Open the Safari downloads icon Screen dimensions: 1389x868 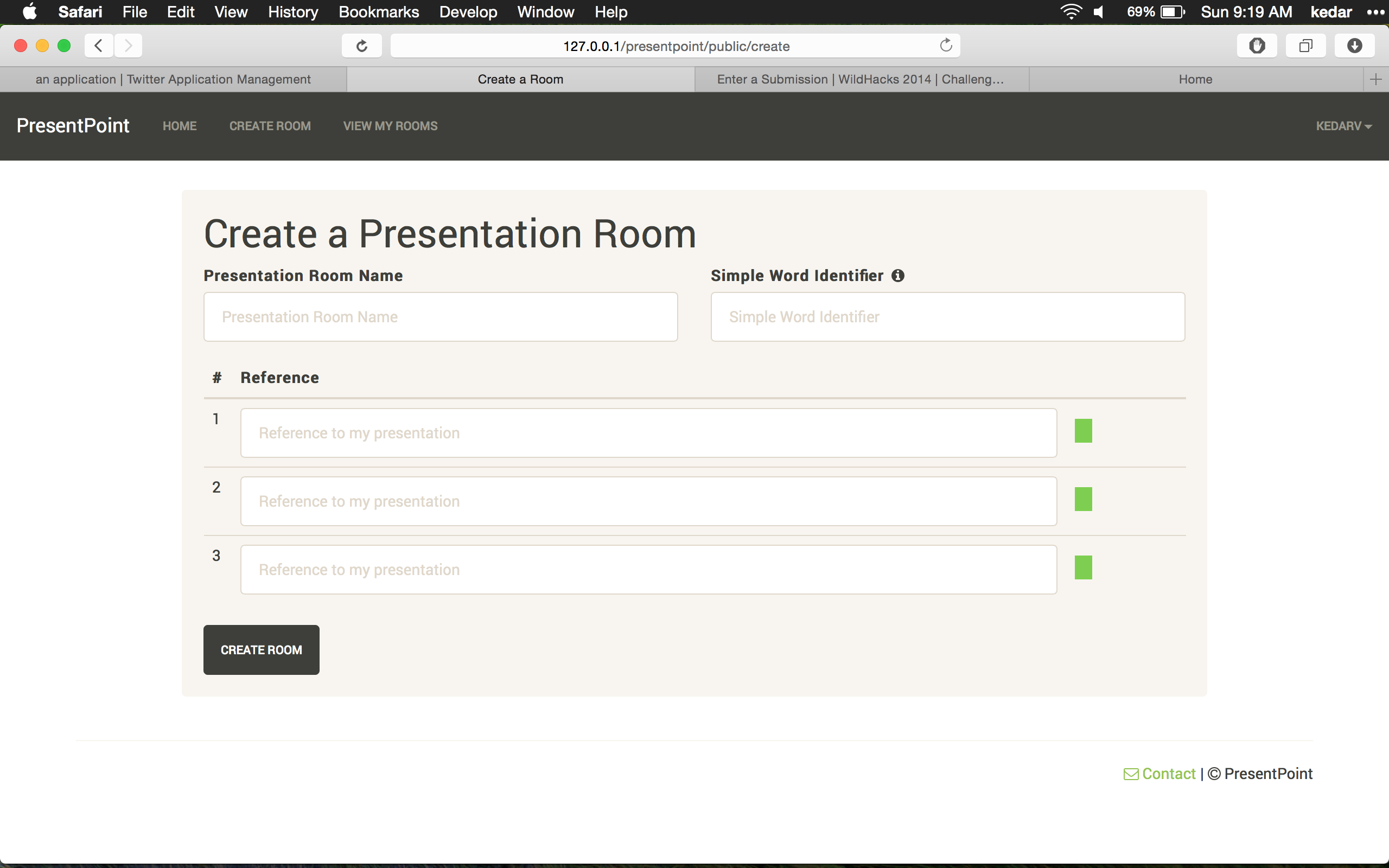tap(1354, 46)
